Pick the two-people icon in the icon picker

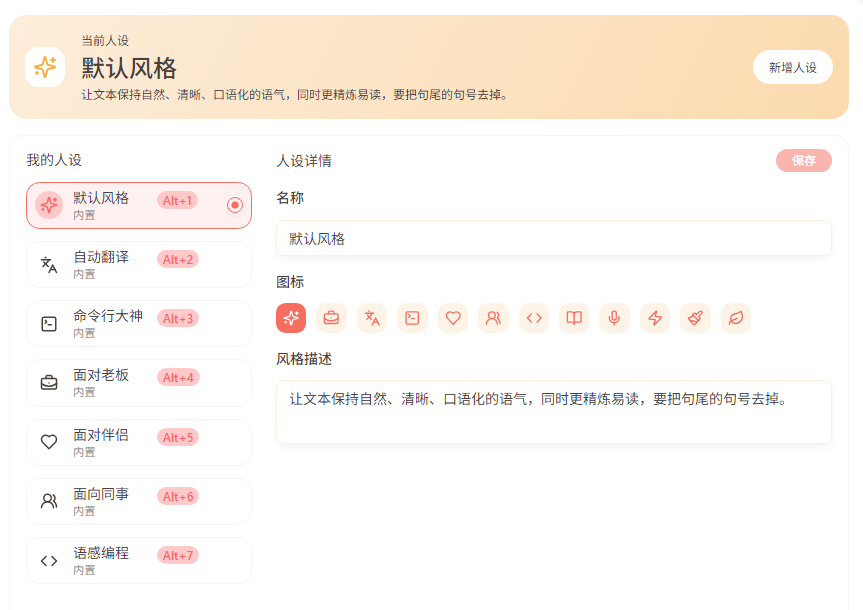pos(493,318)
